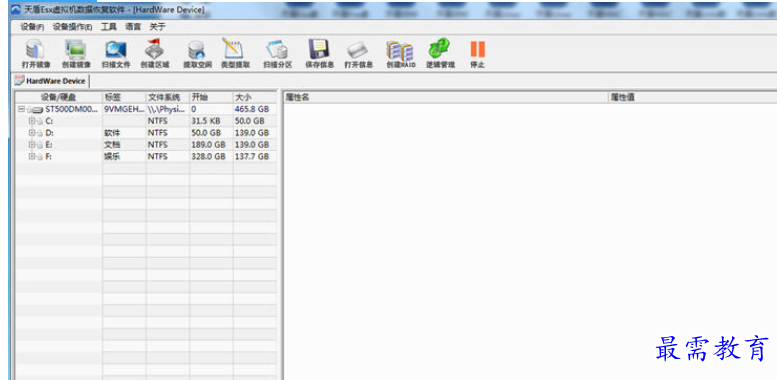This screenshot has width=777, height=380.
Task: Click NTFS in the F: row
Action: point(157,157)
